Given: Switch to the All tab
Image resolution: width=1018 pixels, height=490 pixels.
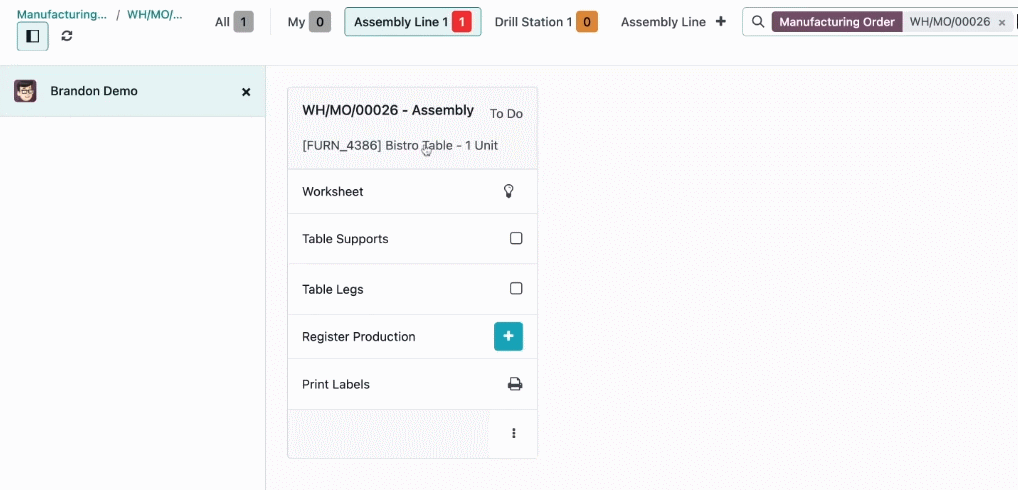Looking at the screenshot, I should 234,22.
